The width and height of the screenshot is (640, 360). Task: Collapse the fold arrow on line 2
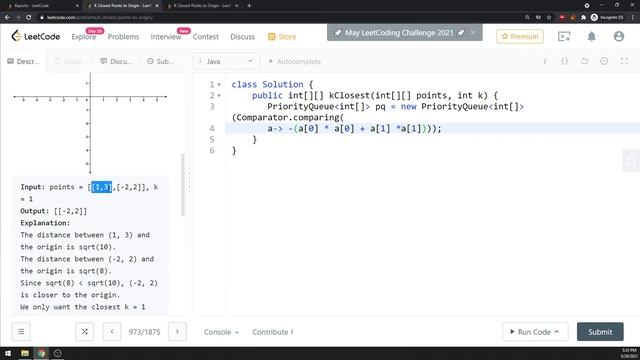point(219,96)
